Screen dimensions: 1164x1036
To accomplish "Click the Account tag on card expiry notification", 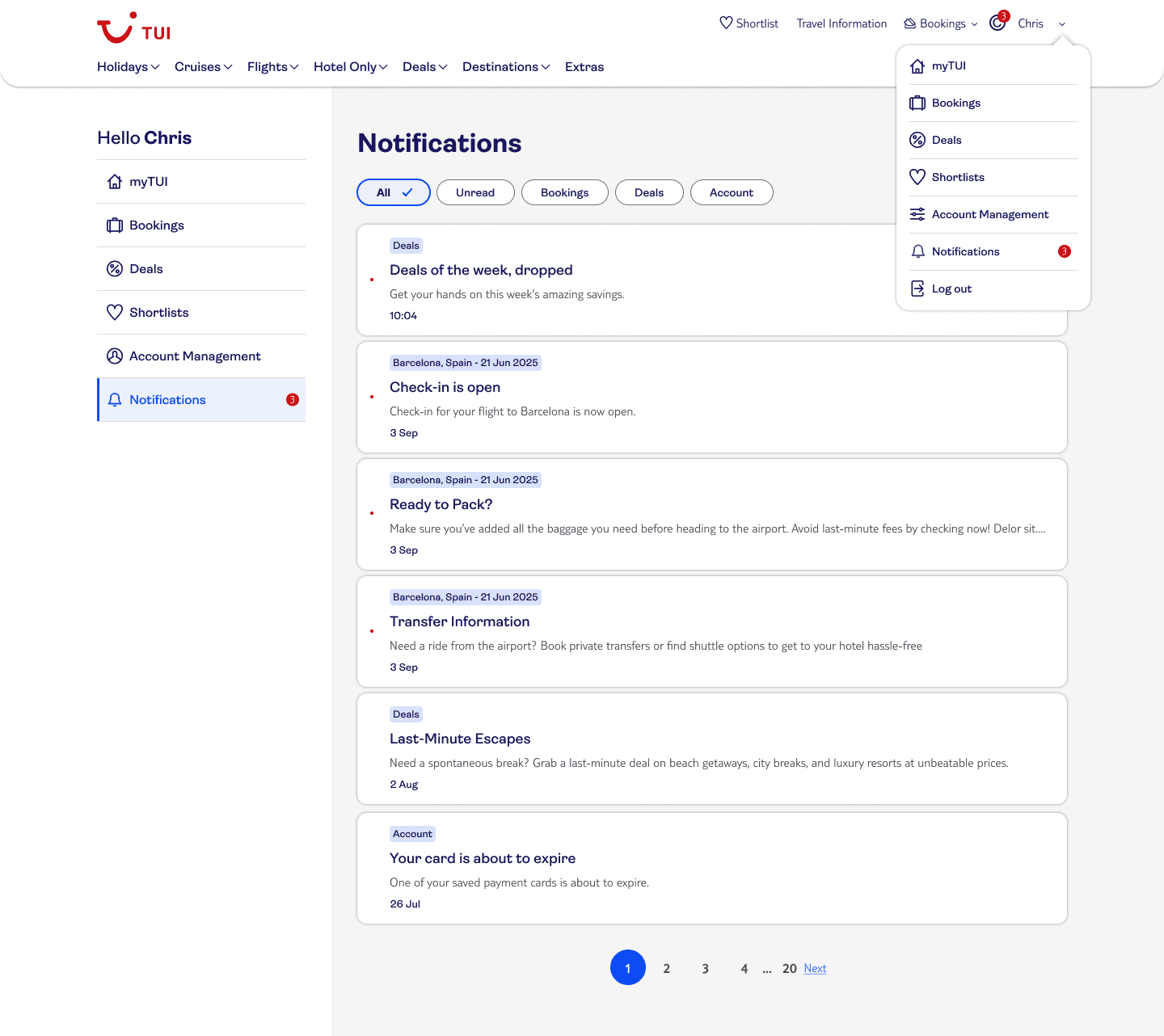I will click(412, 834).
